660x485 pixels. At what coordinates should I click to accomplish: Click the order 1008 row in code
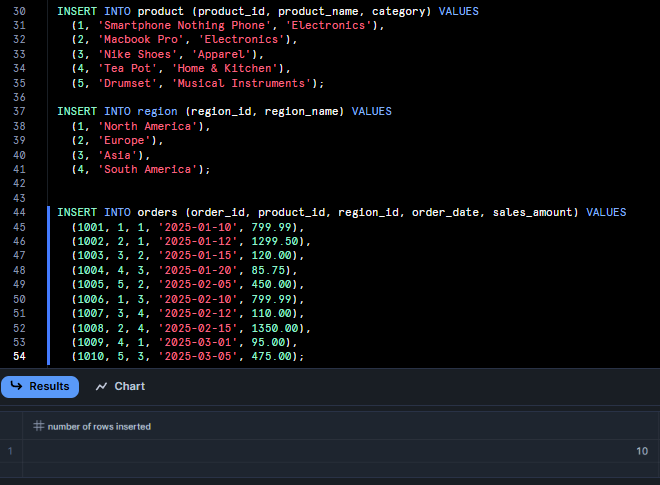(191, 328)
